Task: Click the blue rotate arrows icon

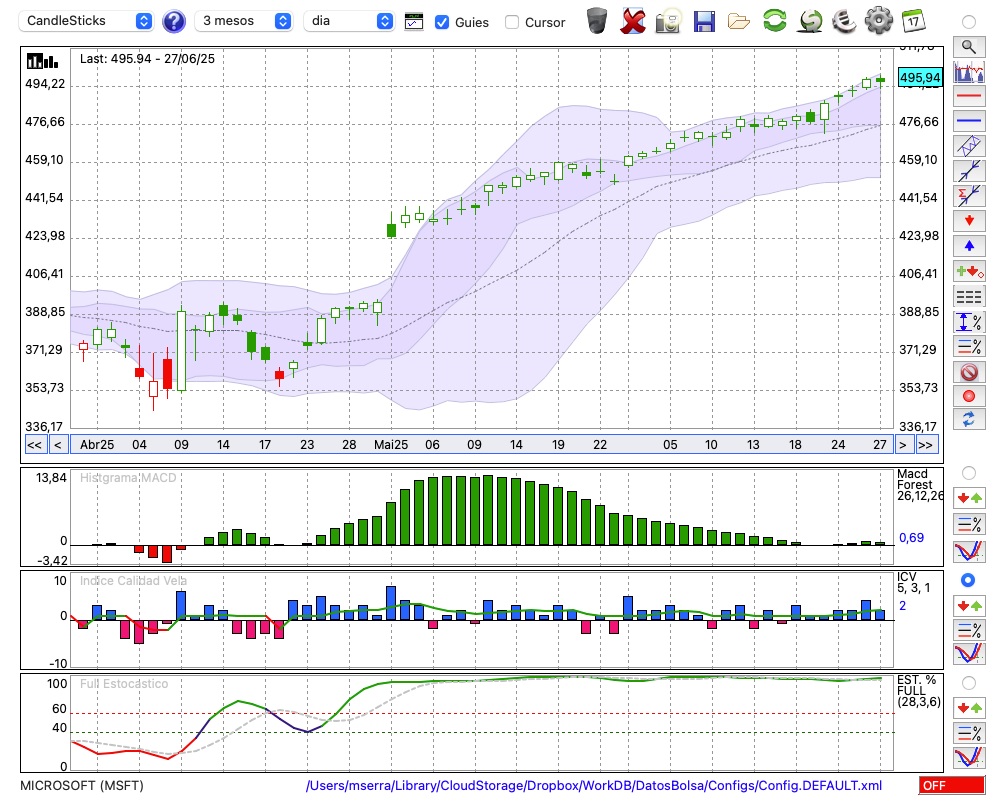Action: click(969, 420)
